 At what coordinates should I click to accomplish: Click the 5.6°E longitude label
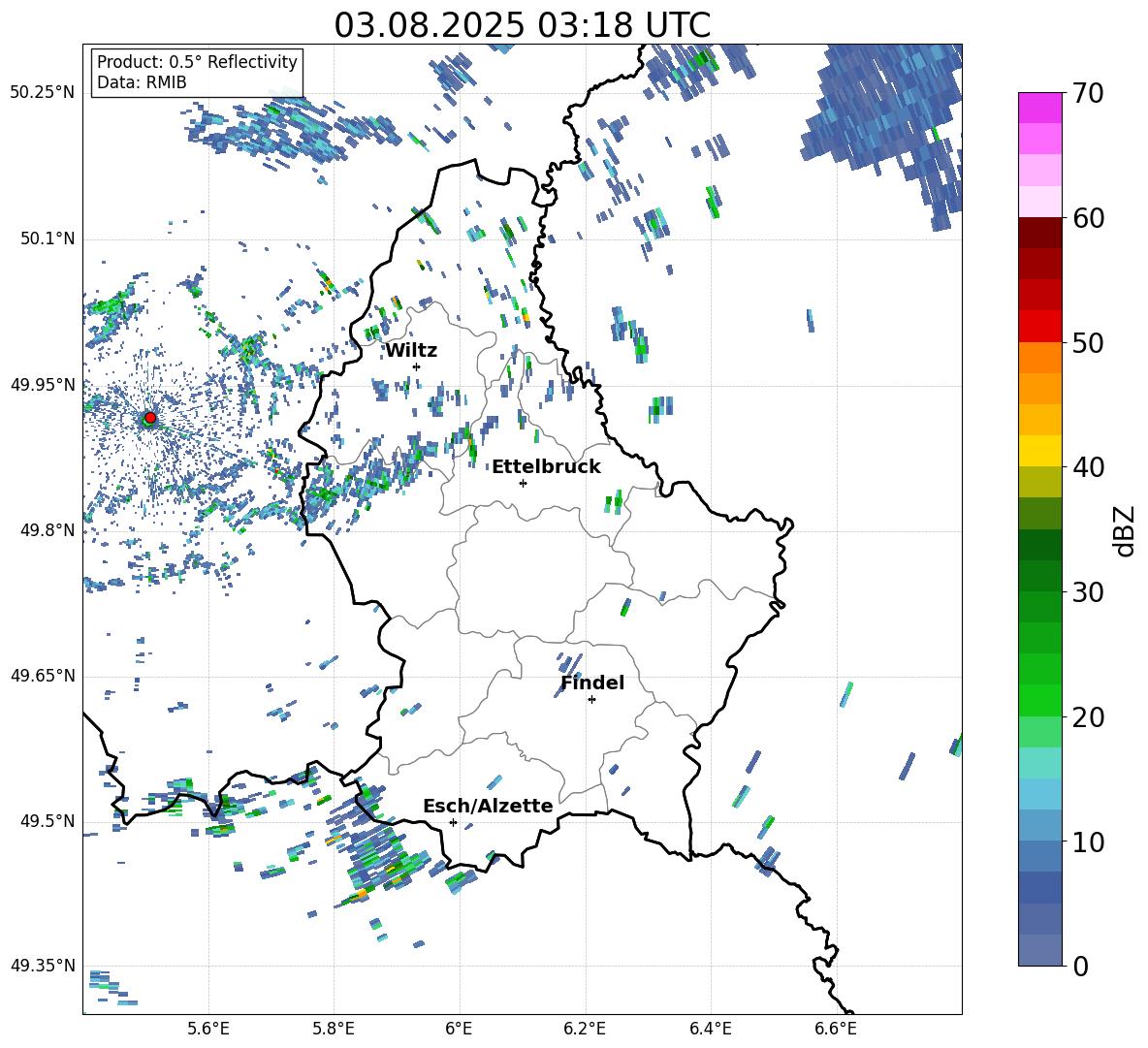[207, 1029]
